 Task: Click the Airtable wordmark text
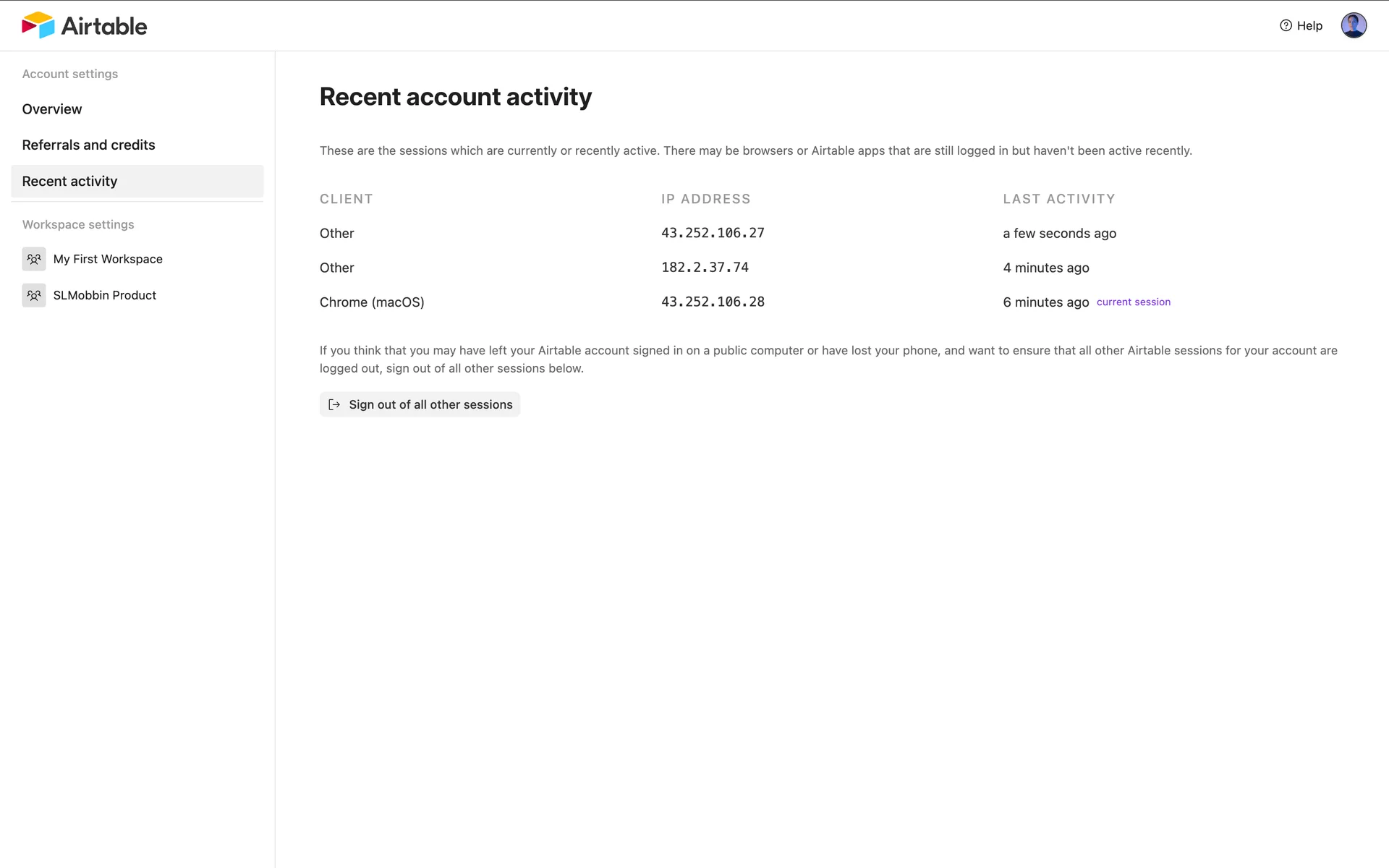click(104, 26)
